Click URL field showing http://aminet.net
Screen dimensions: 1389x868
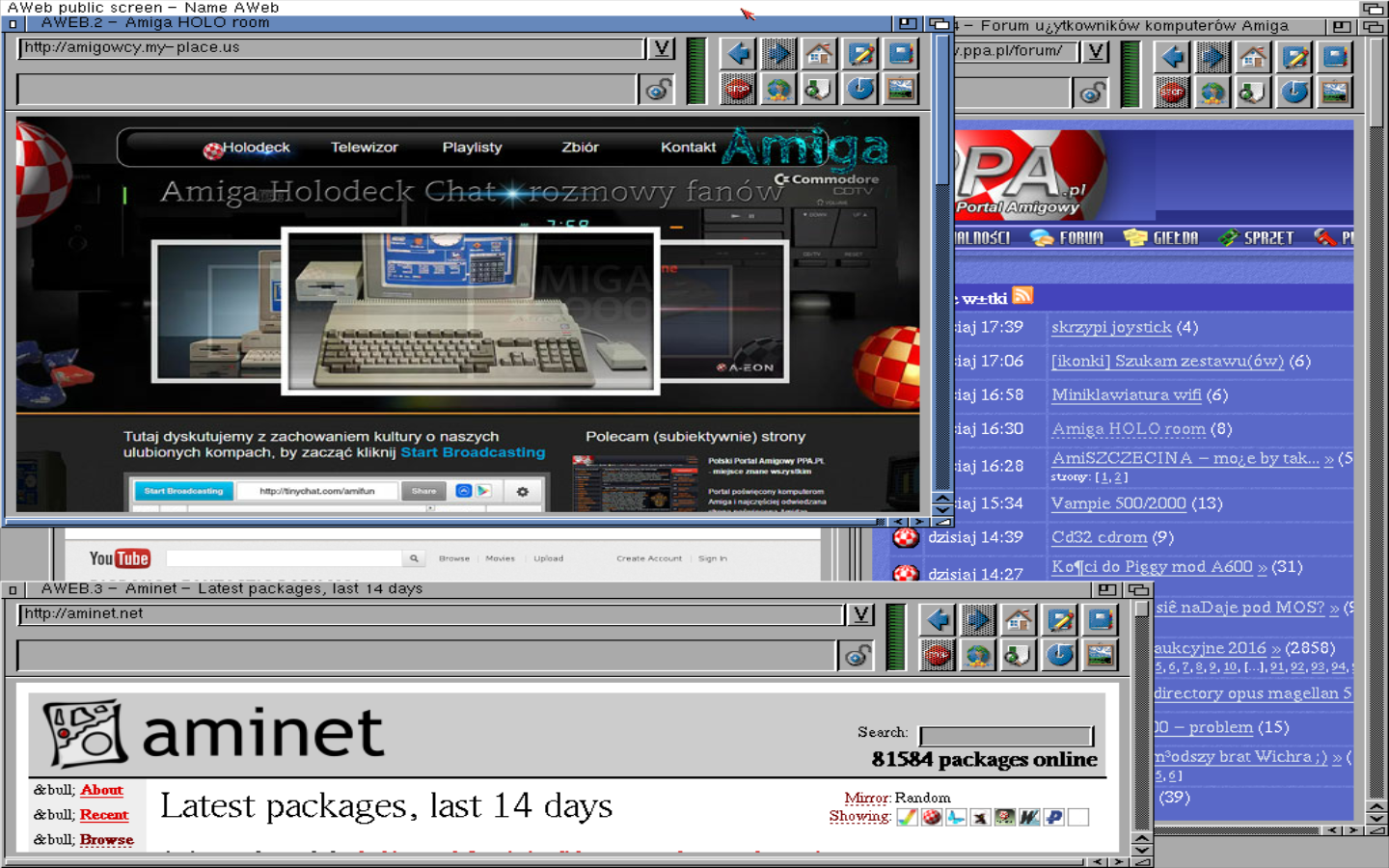(x=430, y=614)
